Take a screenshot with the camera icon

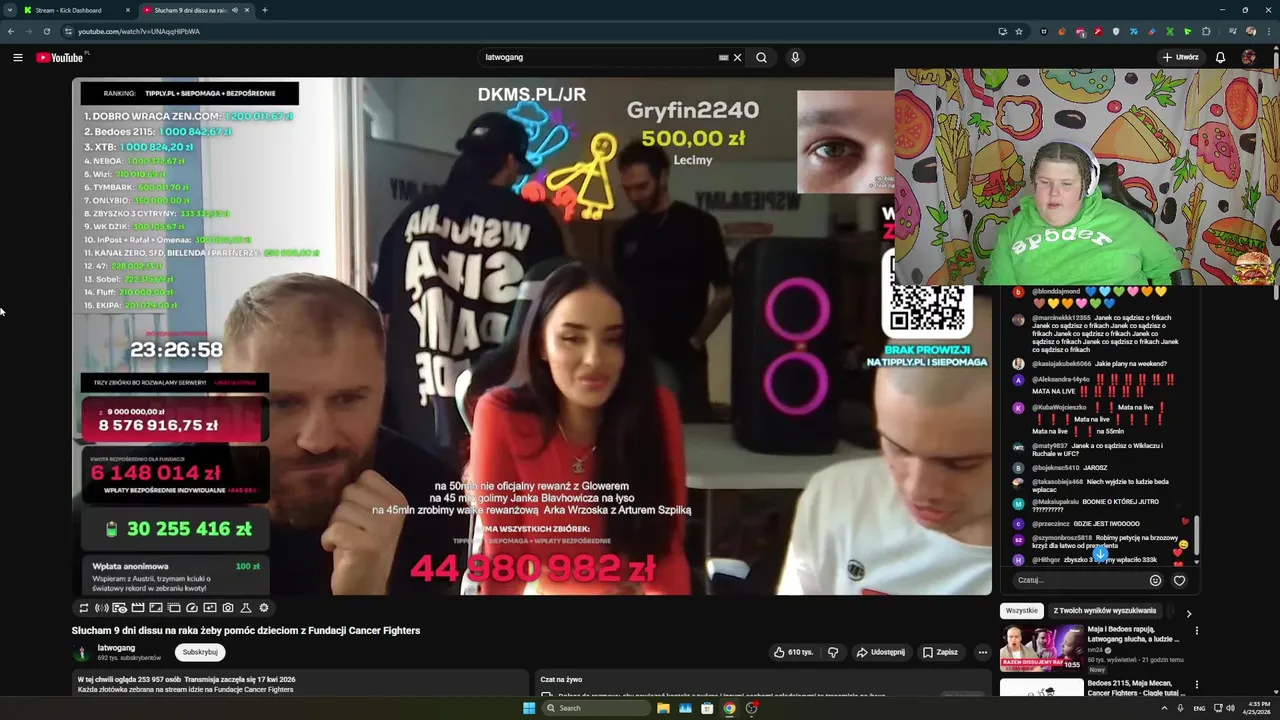[x=228, y=608]
